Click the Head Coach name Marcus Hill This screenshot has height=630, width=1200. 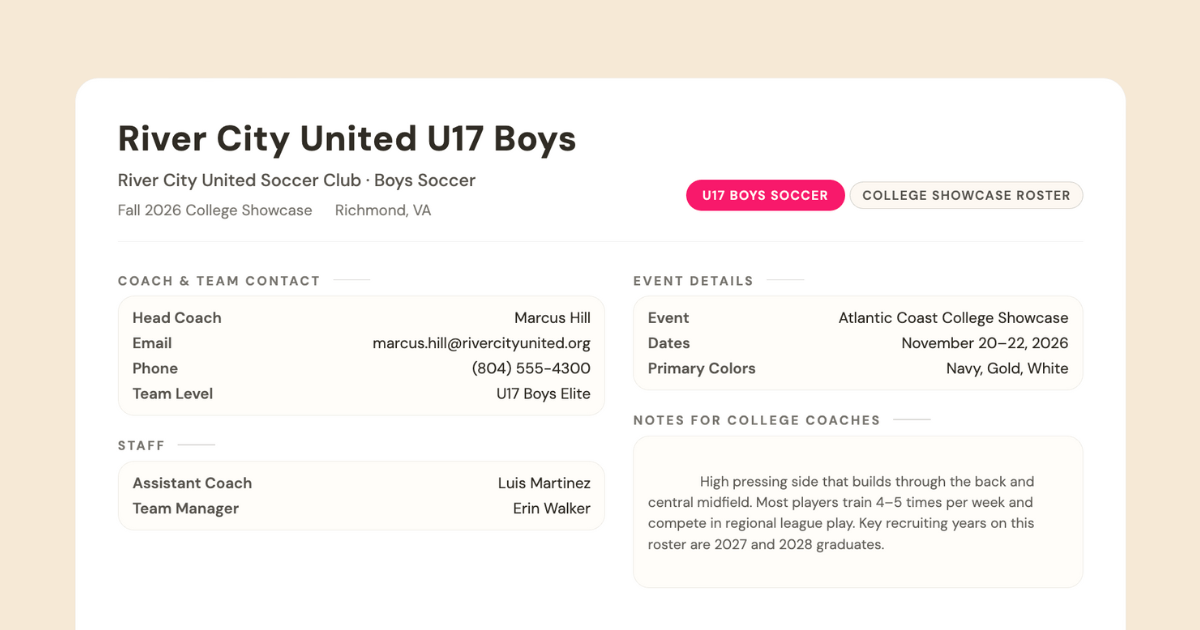tap(552, 318)
